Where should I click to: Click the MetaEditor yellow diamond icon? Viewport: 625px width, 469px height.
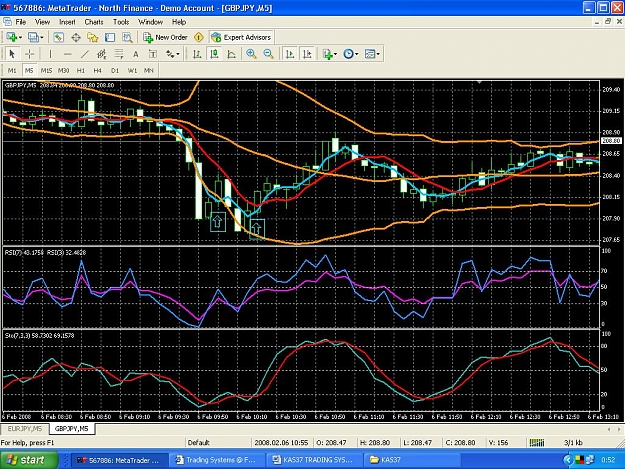[x=199, y=37]
